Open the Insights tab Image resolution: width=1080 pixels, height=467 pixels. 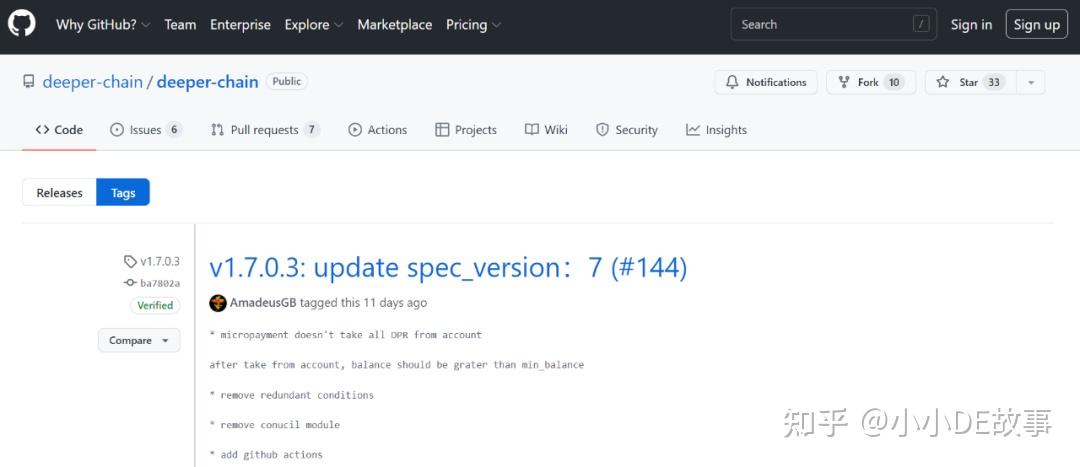coord(716,130)
